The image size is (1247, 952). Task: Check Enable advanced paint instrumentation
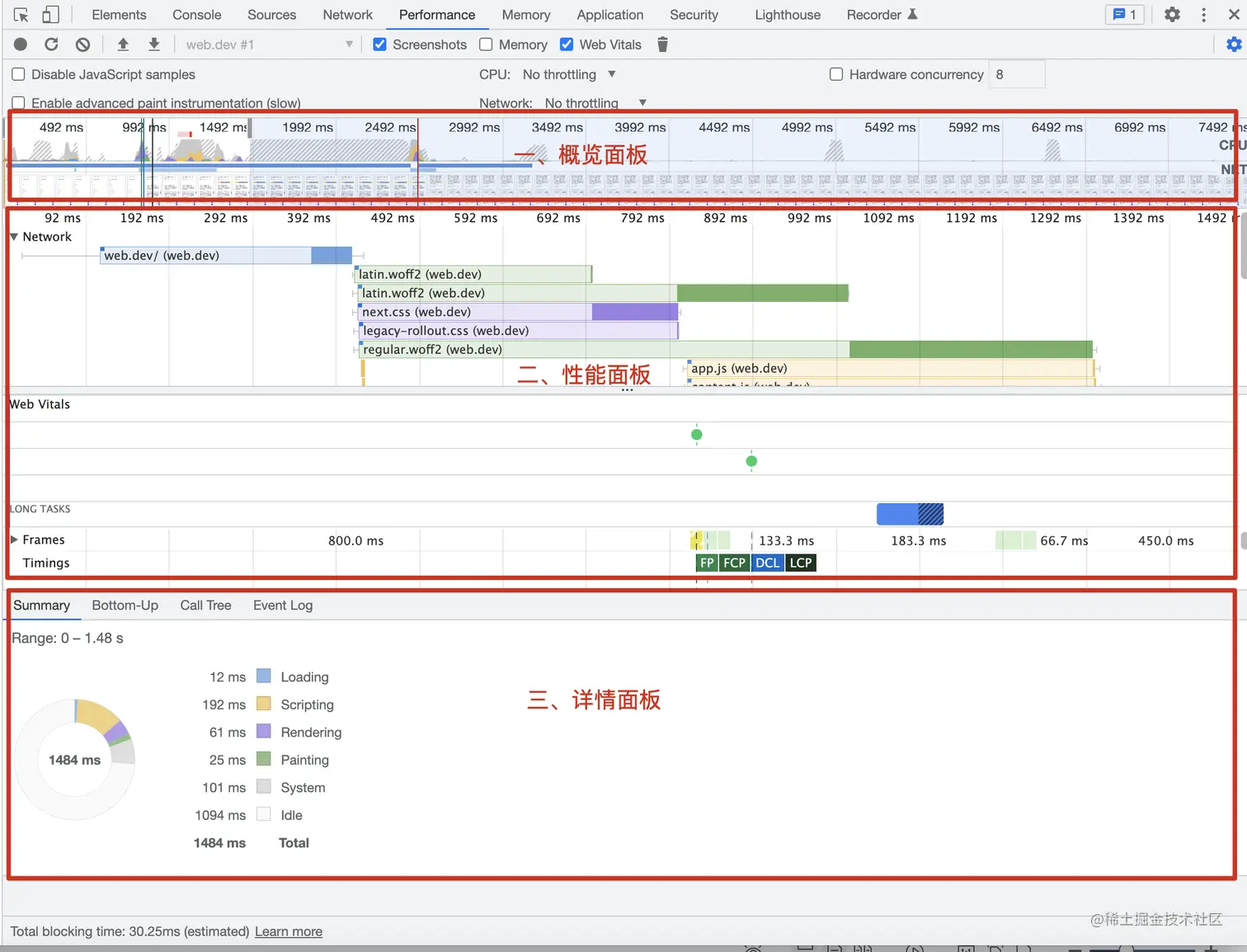18,103
